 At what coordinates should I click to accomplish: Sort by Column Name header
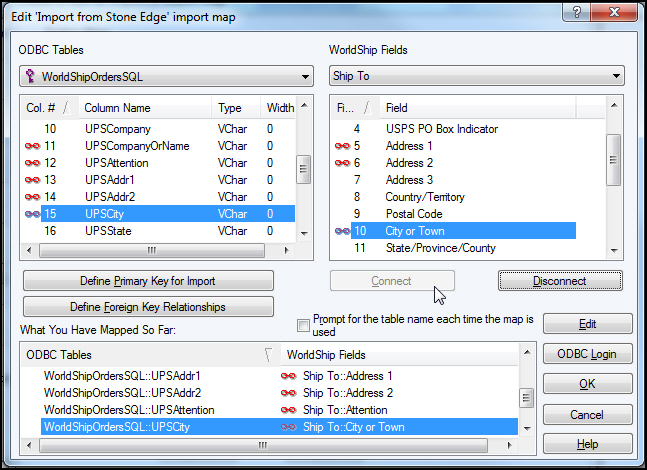point(145,108)
